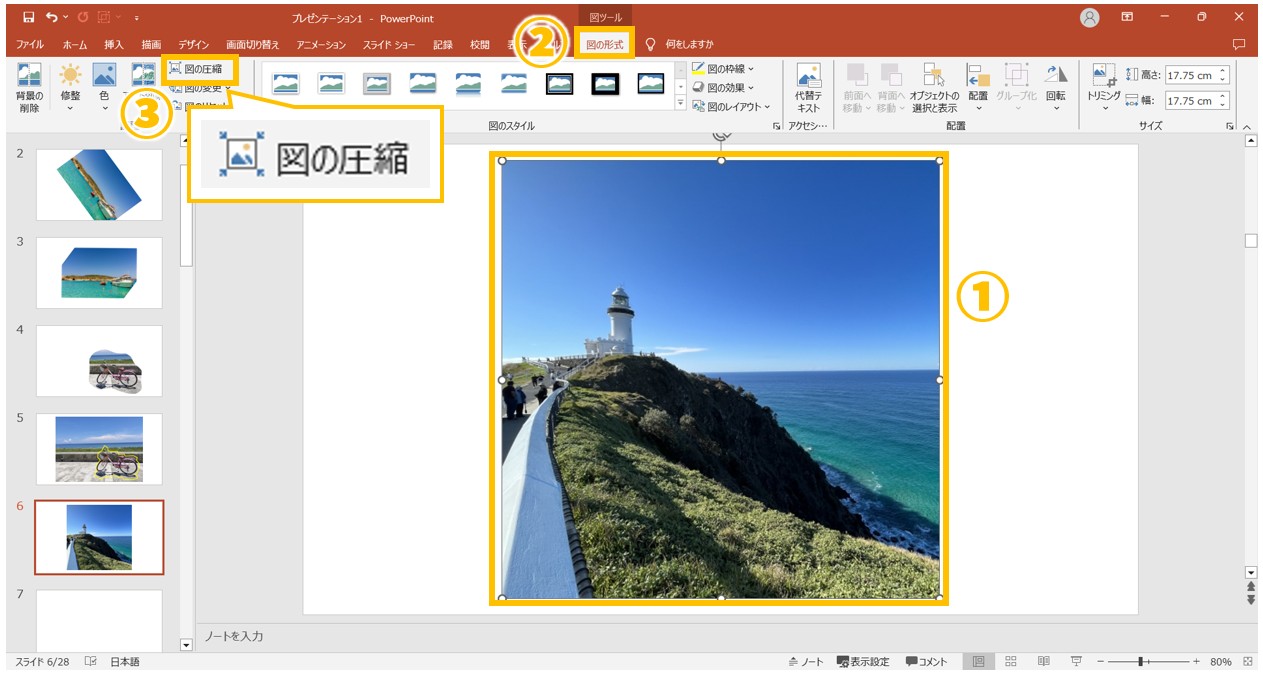
Task: Start slide show from the status bar icon
Action: click(1075, 661)
